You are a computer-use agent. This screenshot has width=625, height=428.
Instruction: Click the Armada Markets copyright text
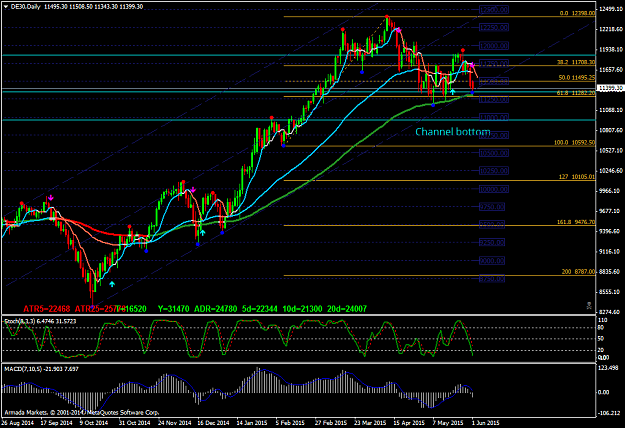click(82, 413)
